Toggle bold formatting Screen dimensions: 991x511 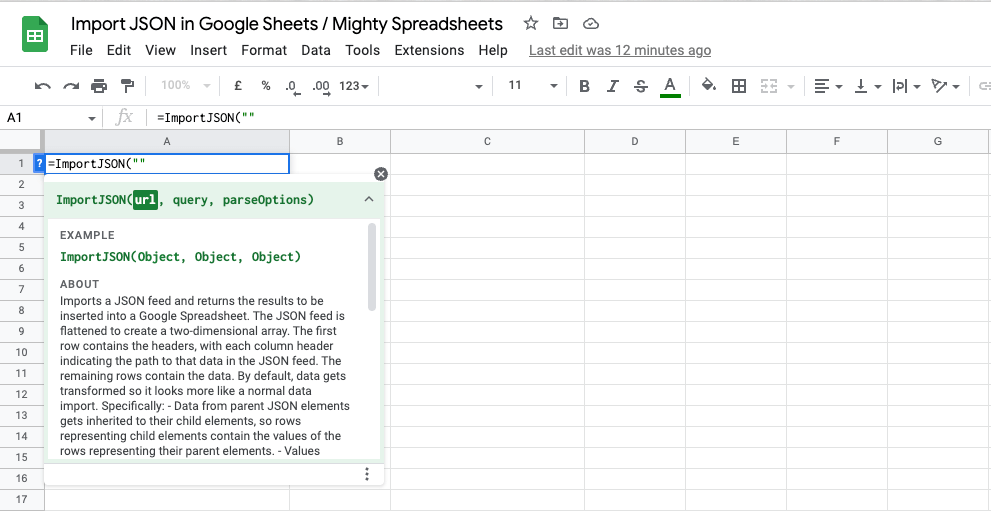point(585,86)
